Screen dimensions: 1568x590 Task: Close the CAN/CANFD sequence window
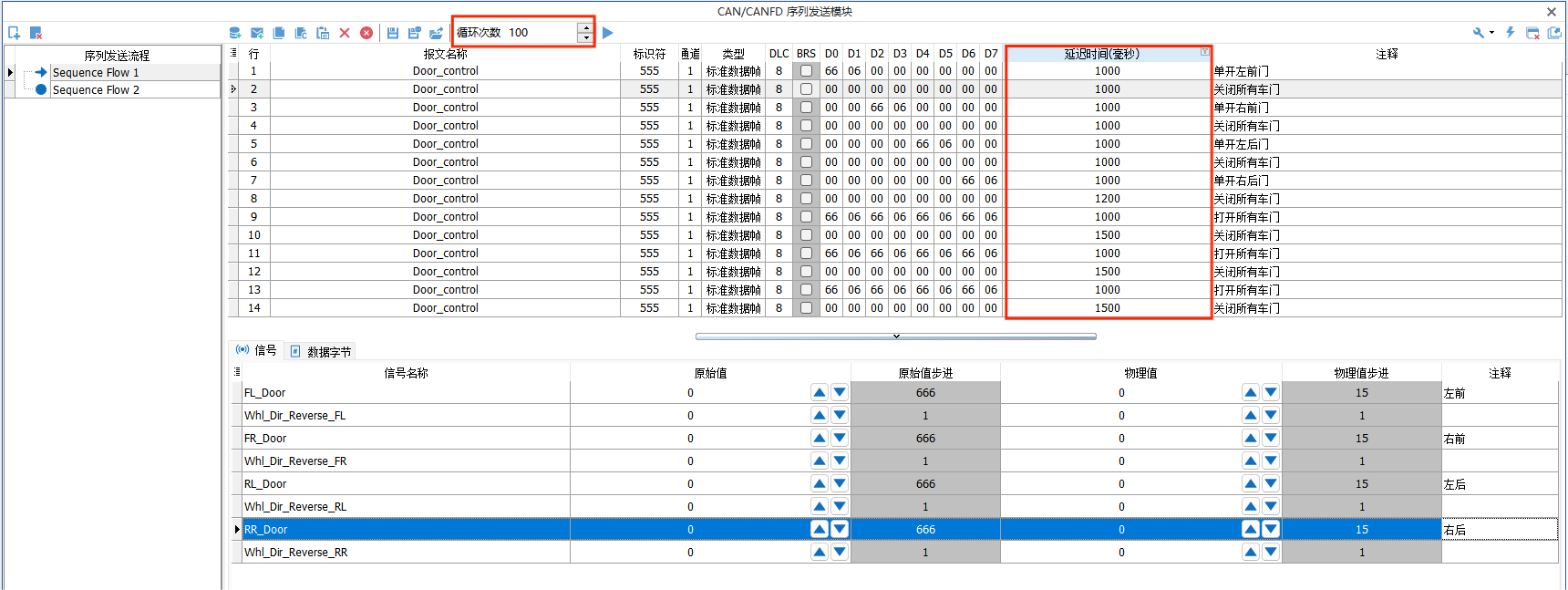1552,12
